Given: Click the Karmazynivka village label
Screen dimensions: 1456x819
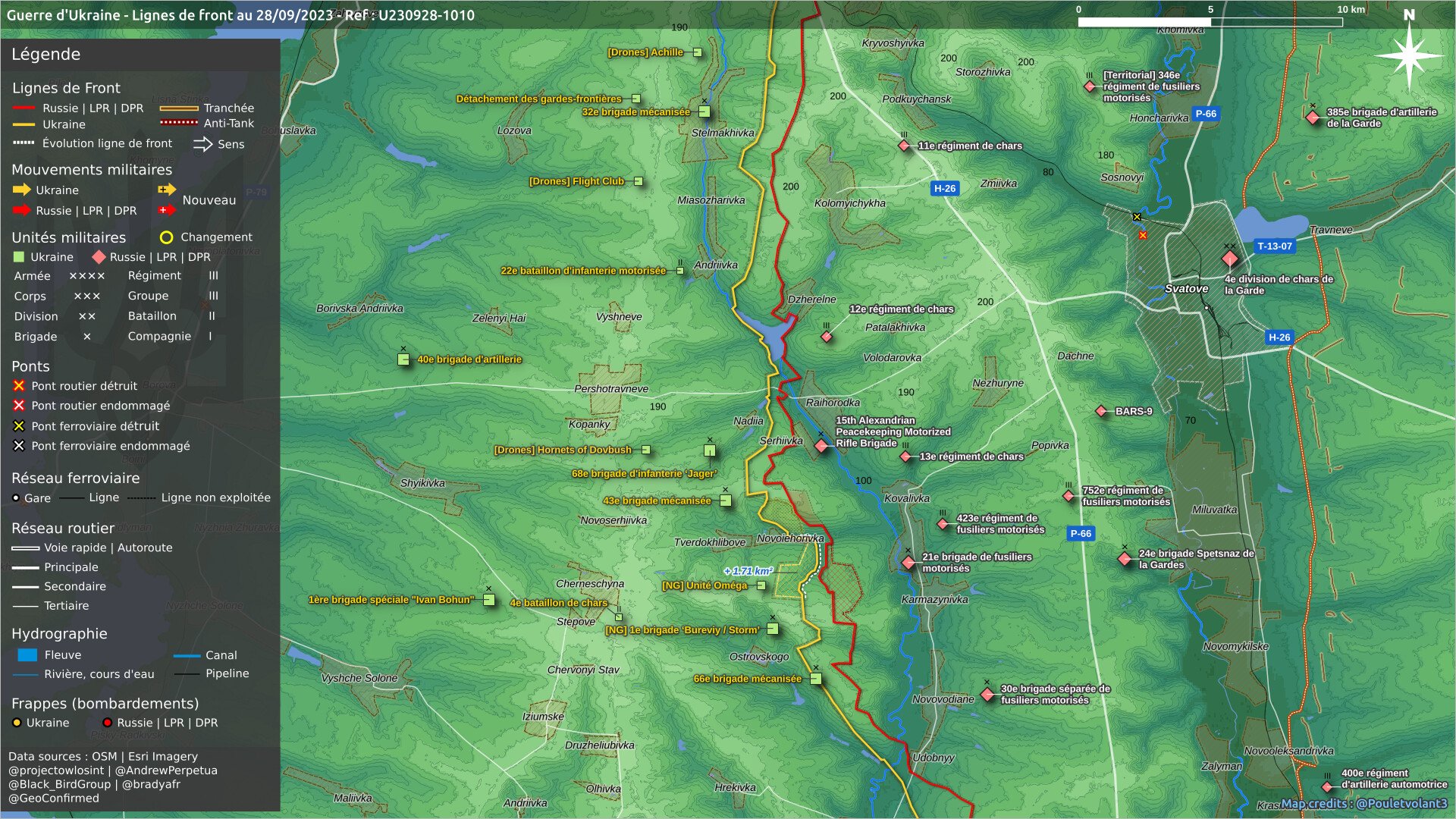Looking at the screenshot, I should (x=934, y=599).
